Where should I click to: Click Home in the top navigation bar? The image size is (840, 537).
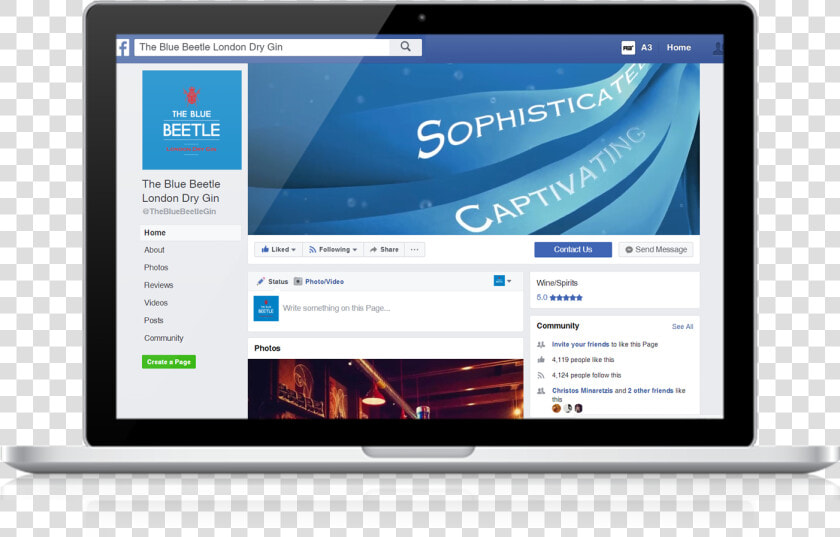pyautogui.click(x=679, y=48)
